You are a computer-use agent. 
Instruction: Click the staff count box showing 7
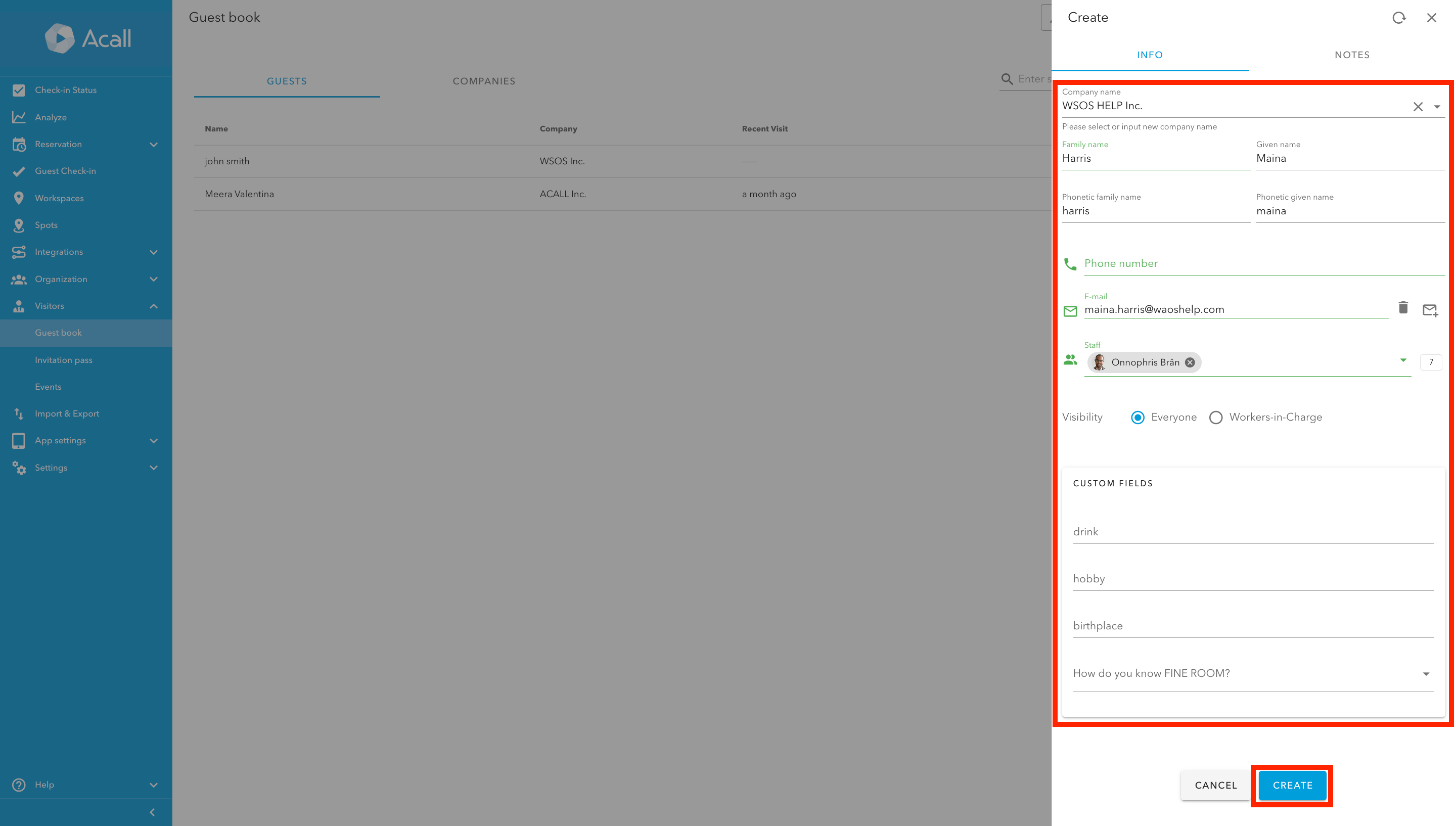[1431, 362]
